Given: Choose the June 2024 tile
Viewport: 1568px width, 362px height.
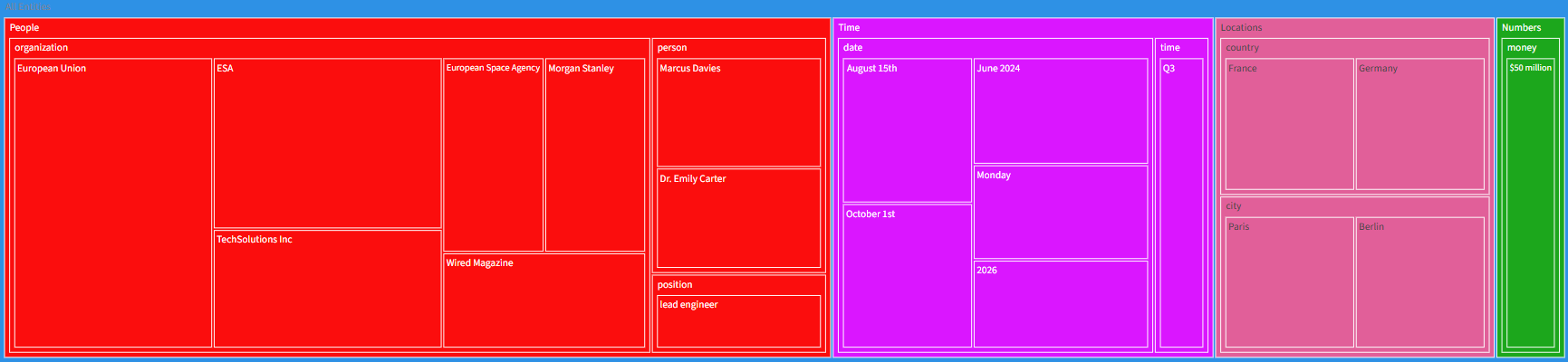Looking at the screenshot, I should 1061,111.
